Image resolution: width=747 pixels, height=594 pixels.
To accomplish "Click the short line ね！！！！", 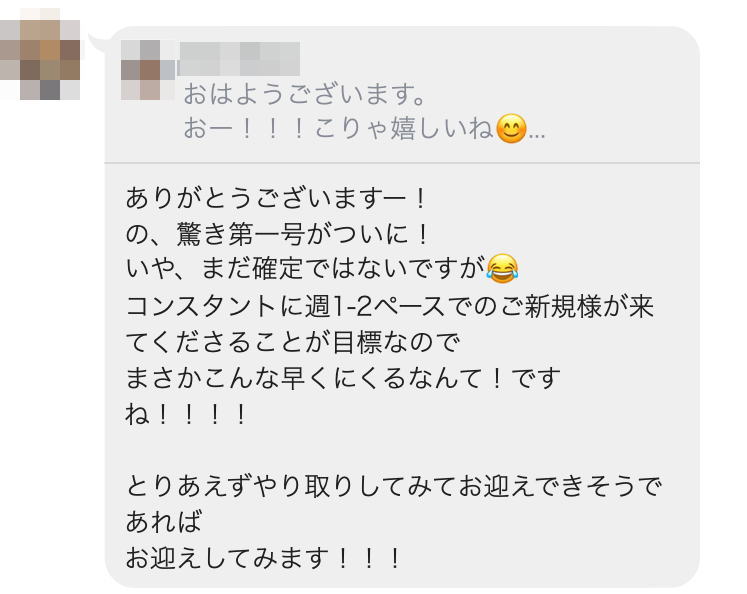I will tap(186, 413).
